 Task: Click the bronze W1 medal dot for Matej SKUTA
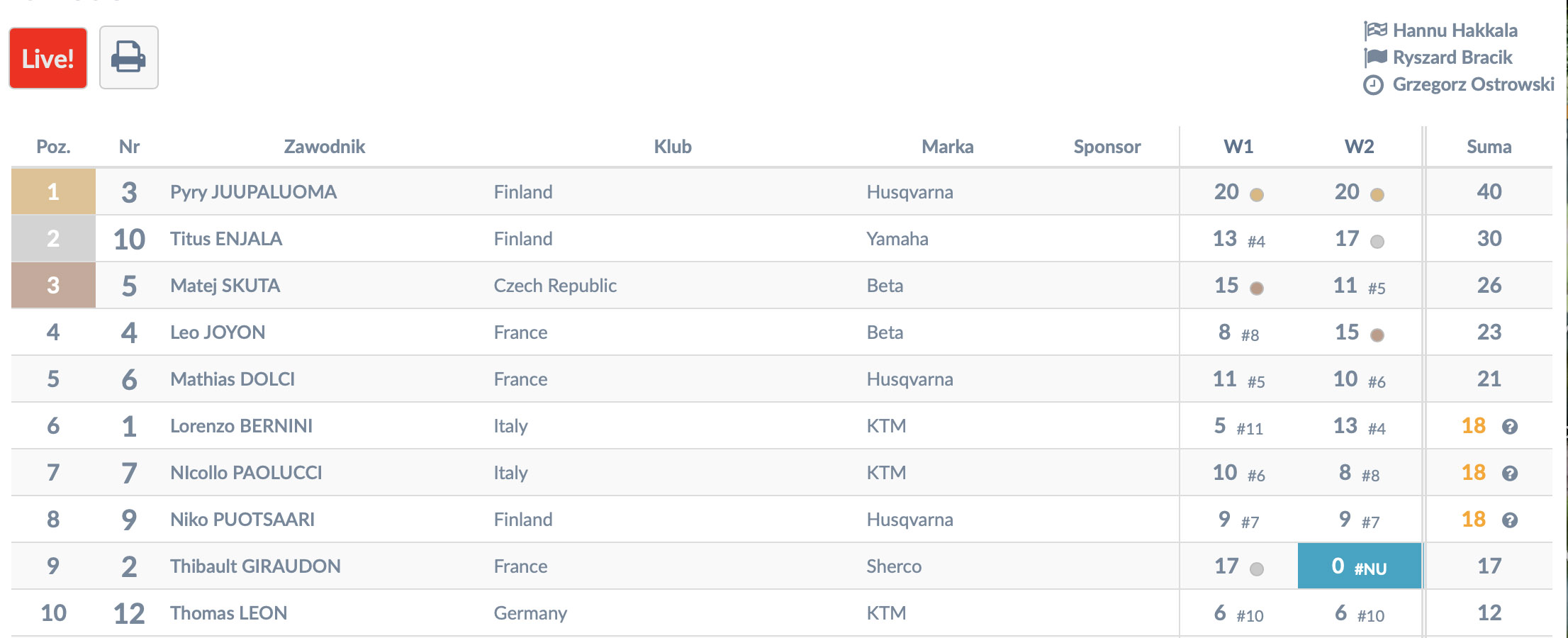pyautogui.click(x=1257, y=289)
